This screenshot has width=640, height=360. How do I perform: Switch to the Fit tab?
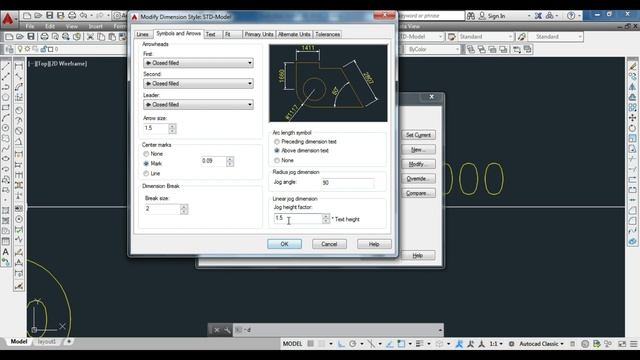pos(228,34)
